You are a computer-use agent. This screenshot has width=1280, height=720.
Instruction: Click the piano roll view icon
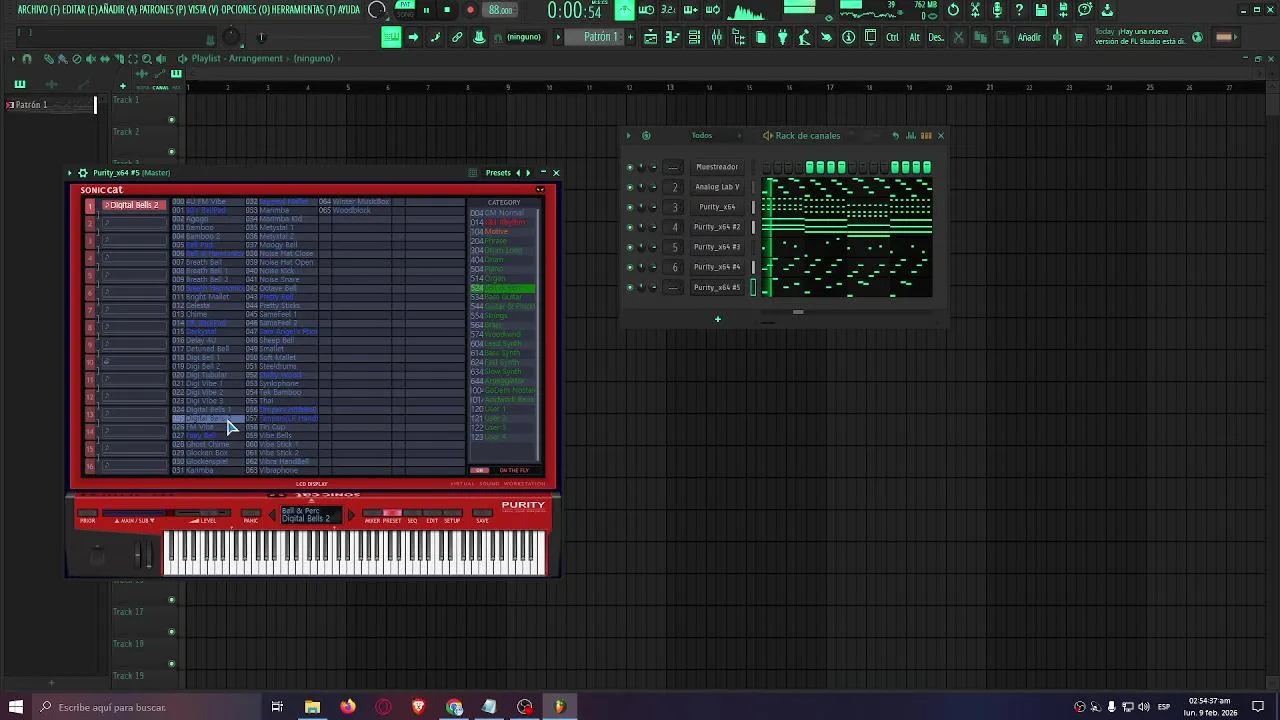[x=673, y=37]
